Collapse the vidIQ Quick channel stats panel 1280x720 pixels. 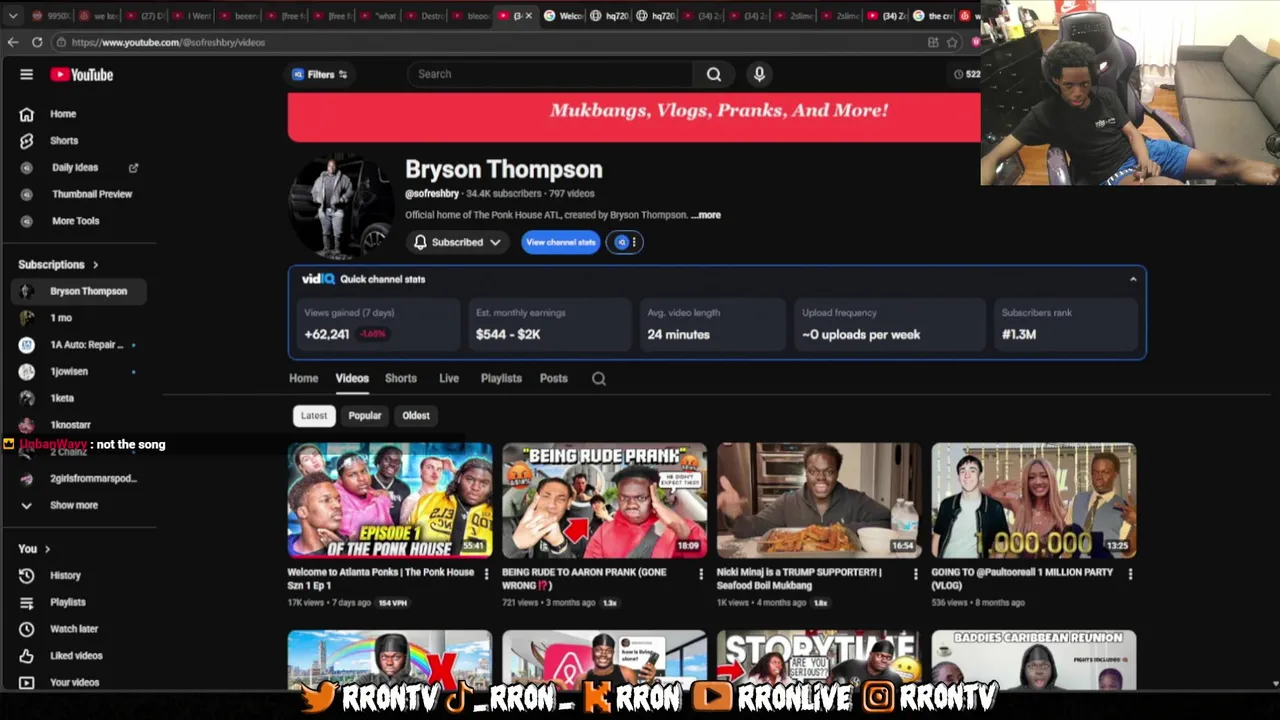(1133, 280)
